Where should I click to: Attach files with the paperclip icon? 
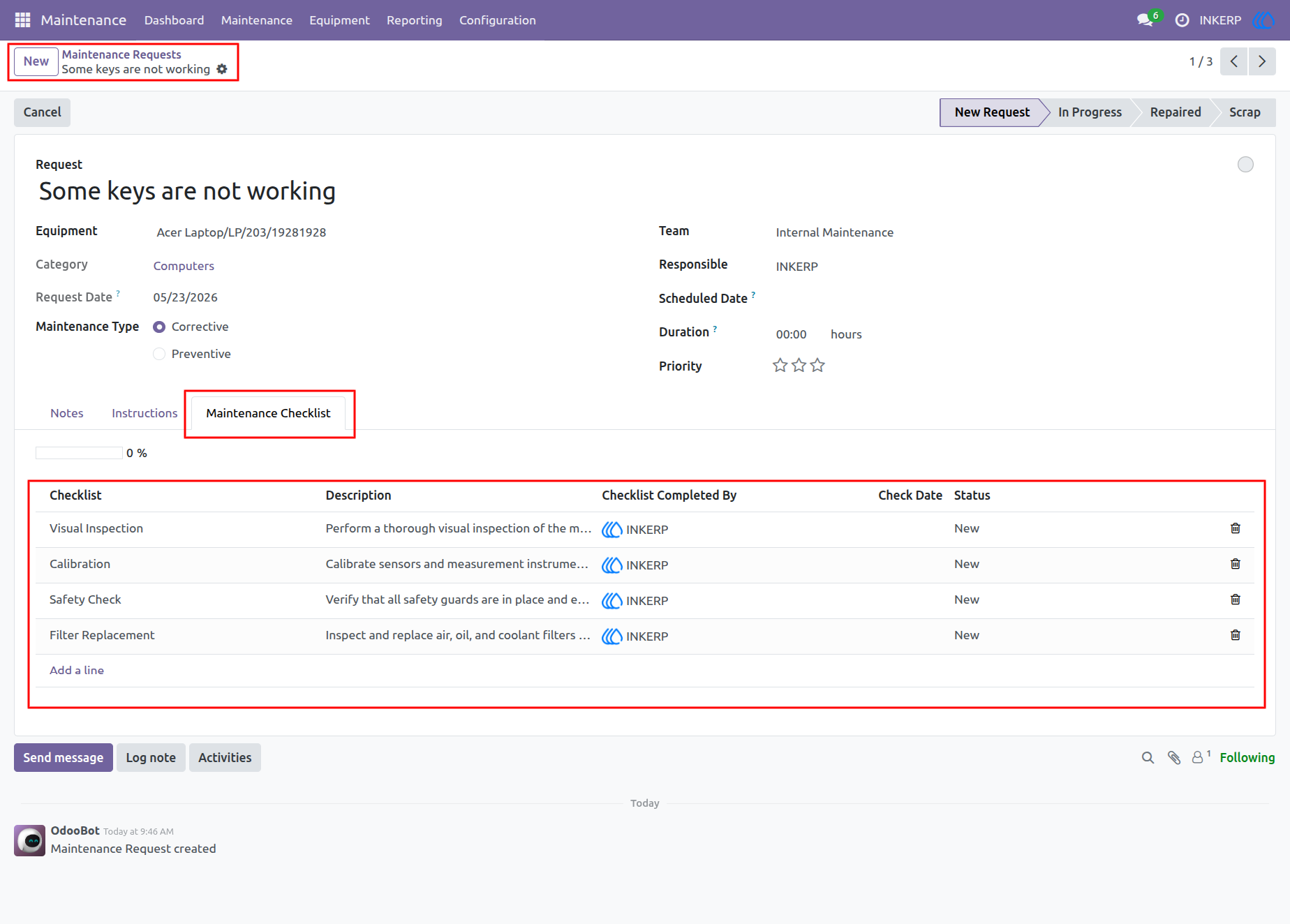point(1174,758)
